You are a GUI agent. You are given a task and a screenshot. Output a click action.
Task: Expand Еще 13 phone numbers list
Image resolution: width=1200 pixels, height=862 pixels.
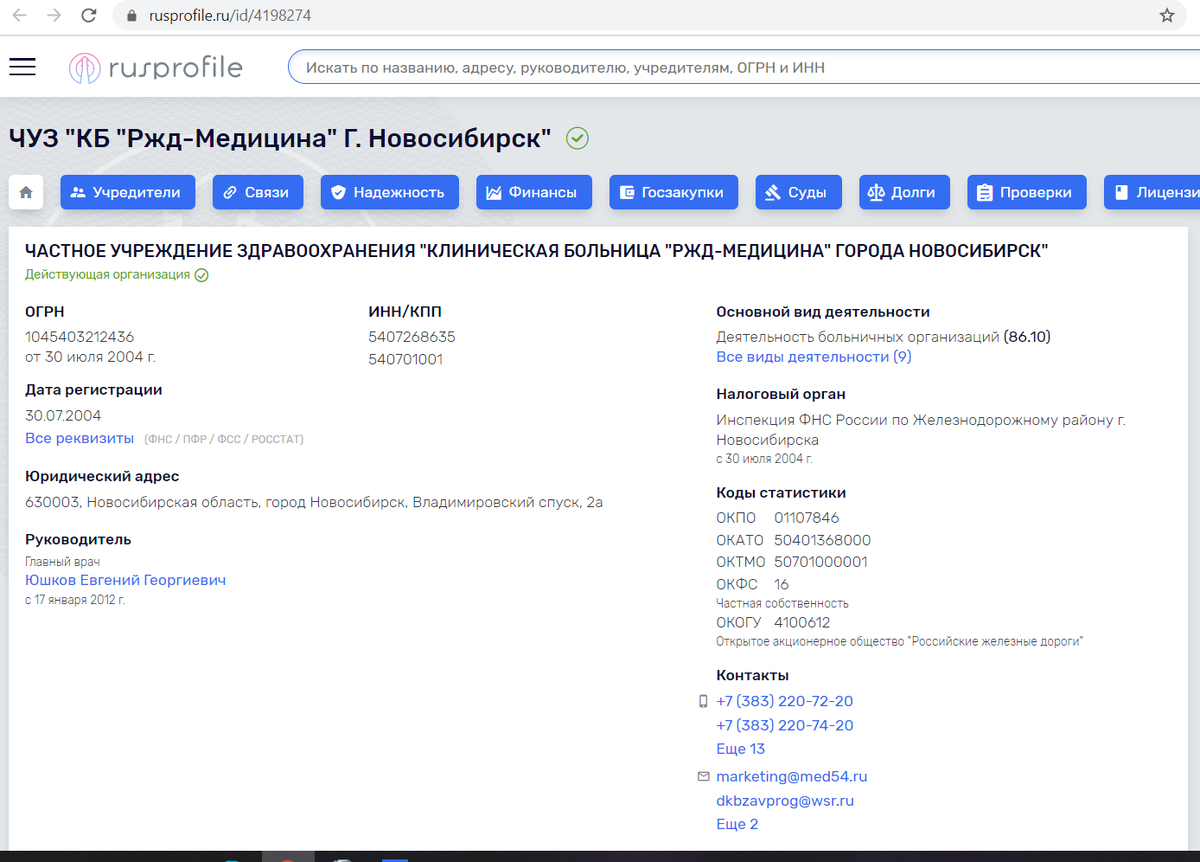pyautogui.click(x=740, y=748)
